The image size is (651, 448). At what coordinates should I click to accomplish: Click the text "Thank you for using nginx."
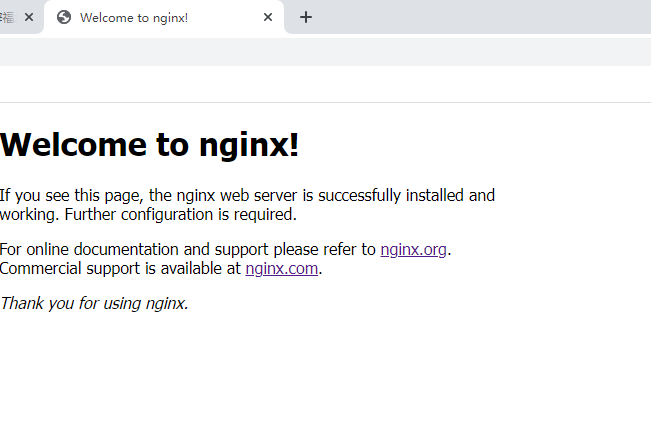[x=94, y=304]
